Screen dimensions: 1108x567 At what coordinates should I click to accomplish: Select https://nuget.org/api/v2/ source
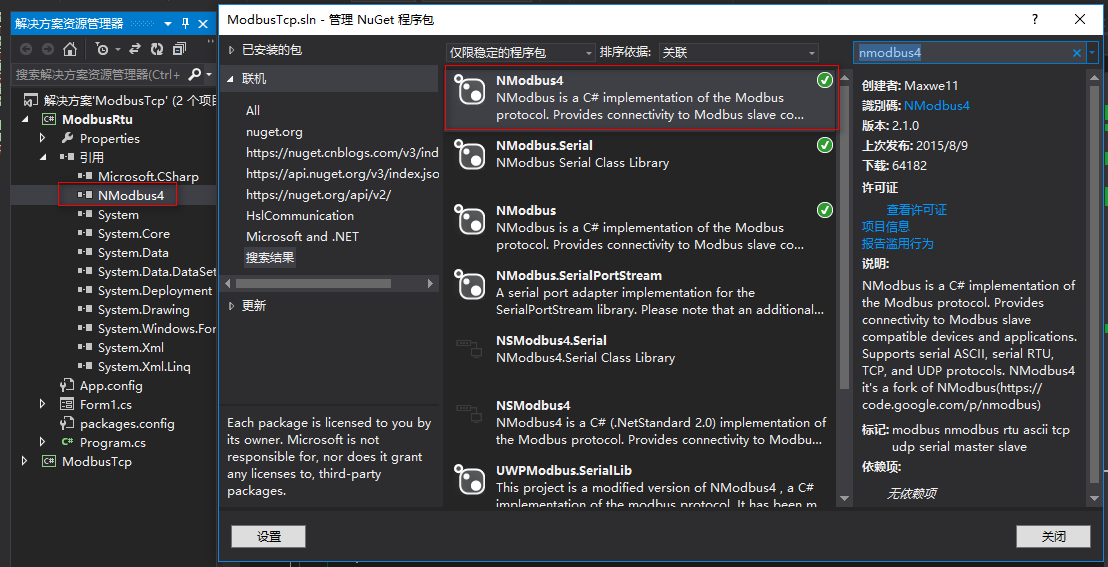pyautogui.click(x=318, y=194)
